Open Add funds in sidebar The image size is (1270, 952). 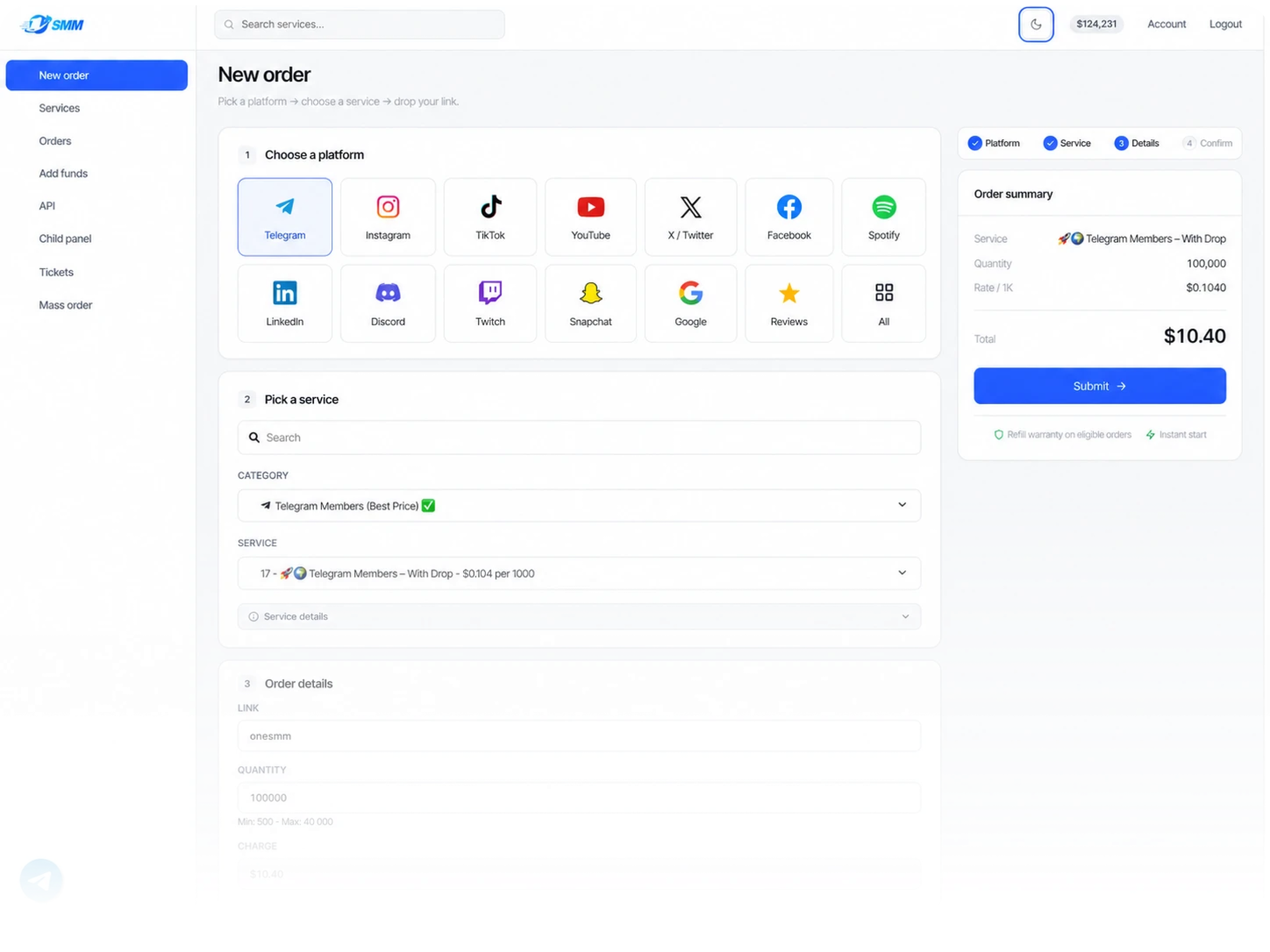pyautogui.click(x=63, y=173)
